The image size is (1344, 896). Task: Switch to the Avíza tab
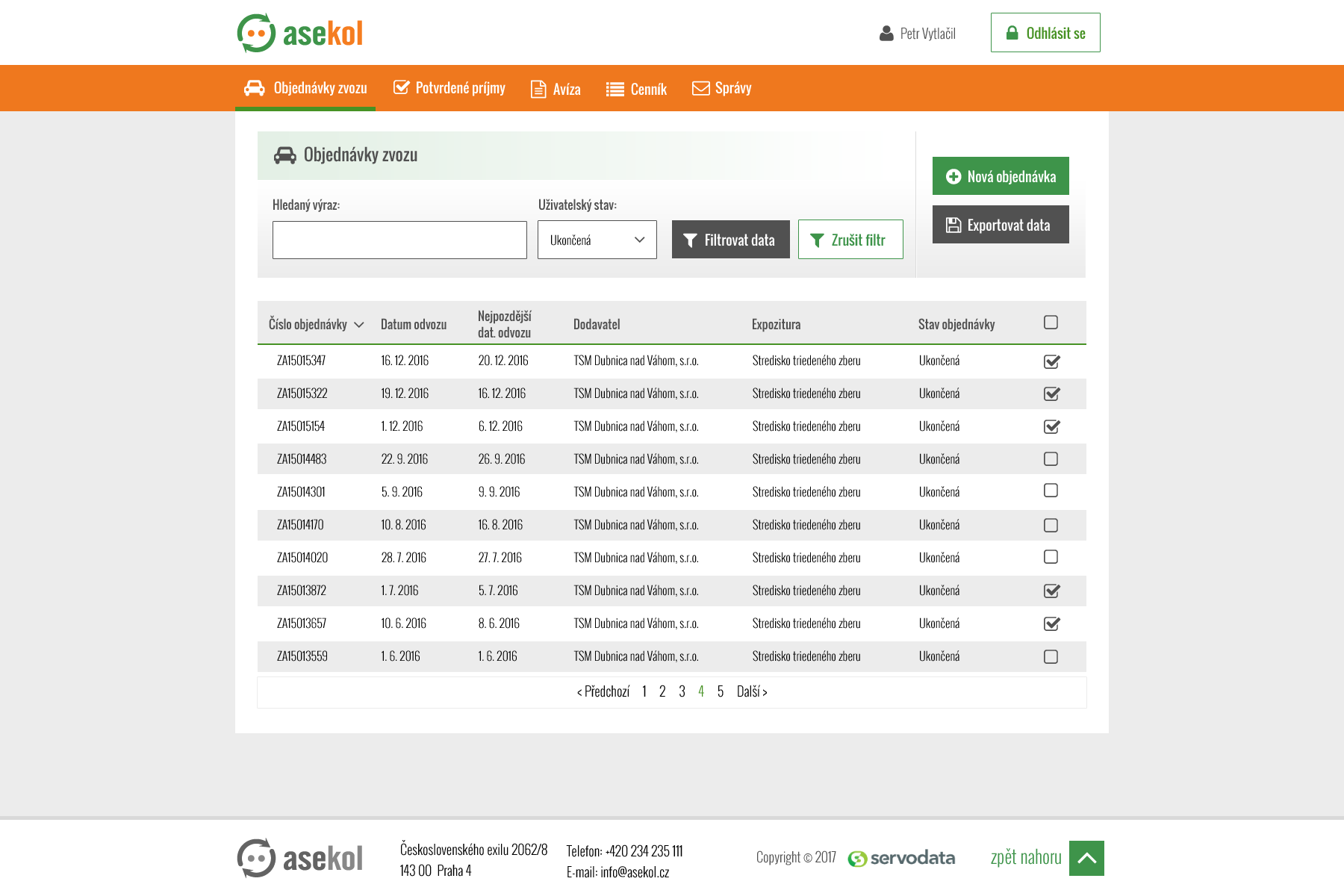[x=556, y=89]
